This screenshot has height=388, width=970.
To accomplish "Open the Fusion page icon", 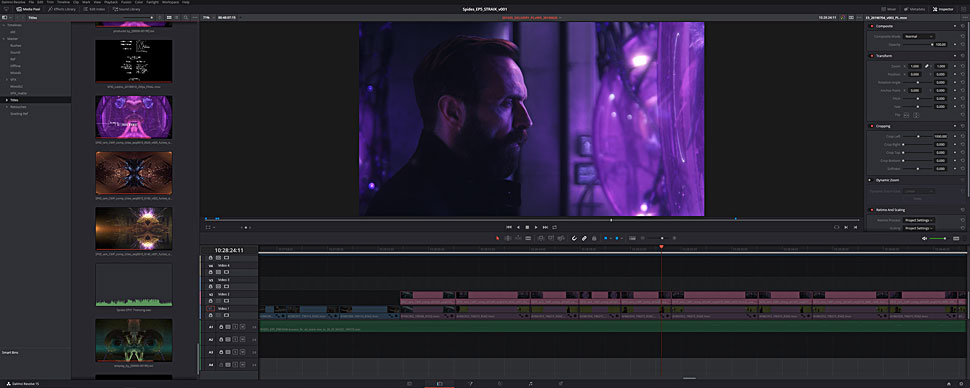I will 470,384.
